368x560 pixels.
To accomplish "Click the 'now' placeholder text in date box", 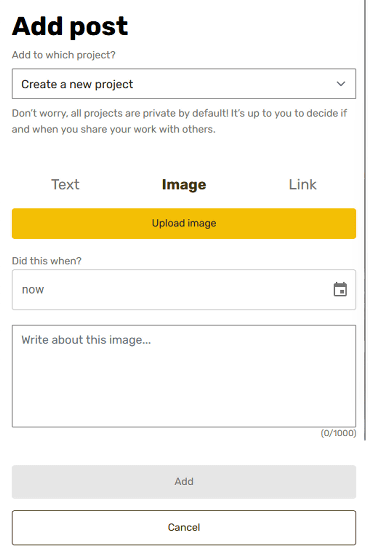I will point(33,290).
